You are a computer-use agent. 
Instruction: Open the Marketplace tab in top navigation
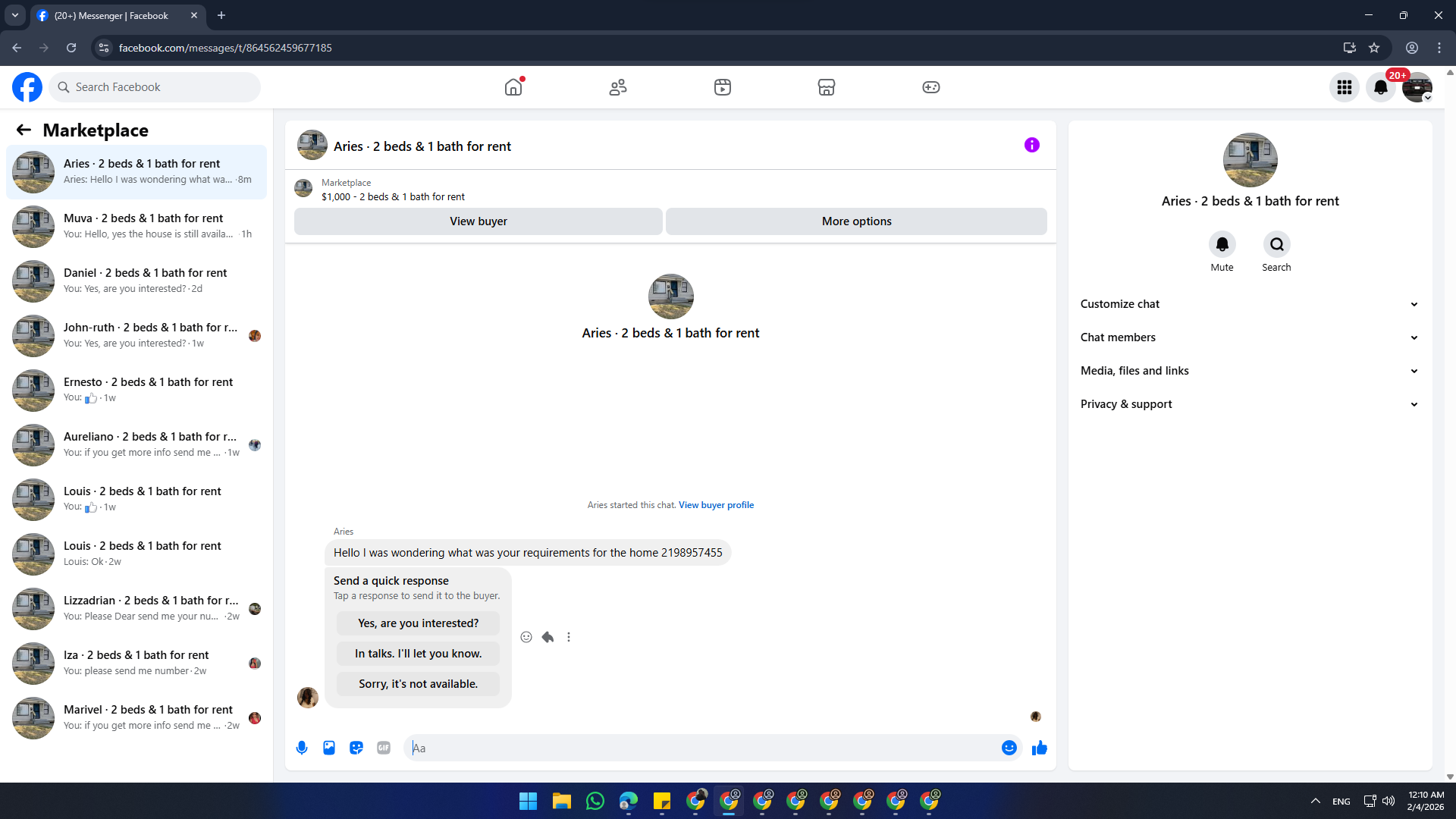click(827, 87)
